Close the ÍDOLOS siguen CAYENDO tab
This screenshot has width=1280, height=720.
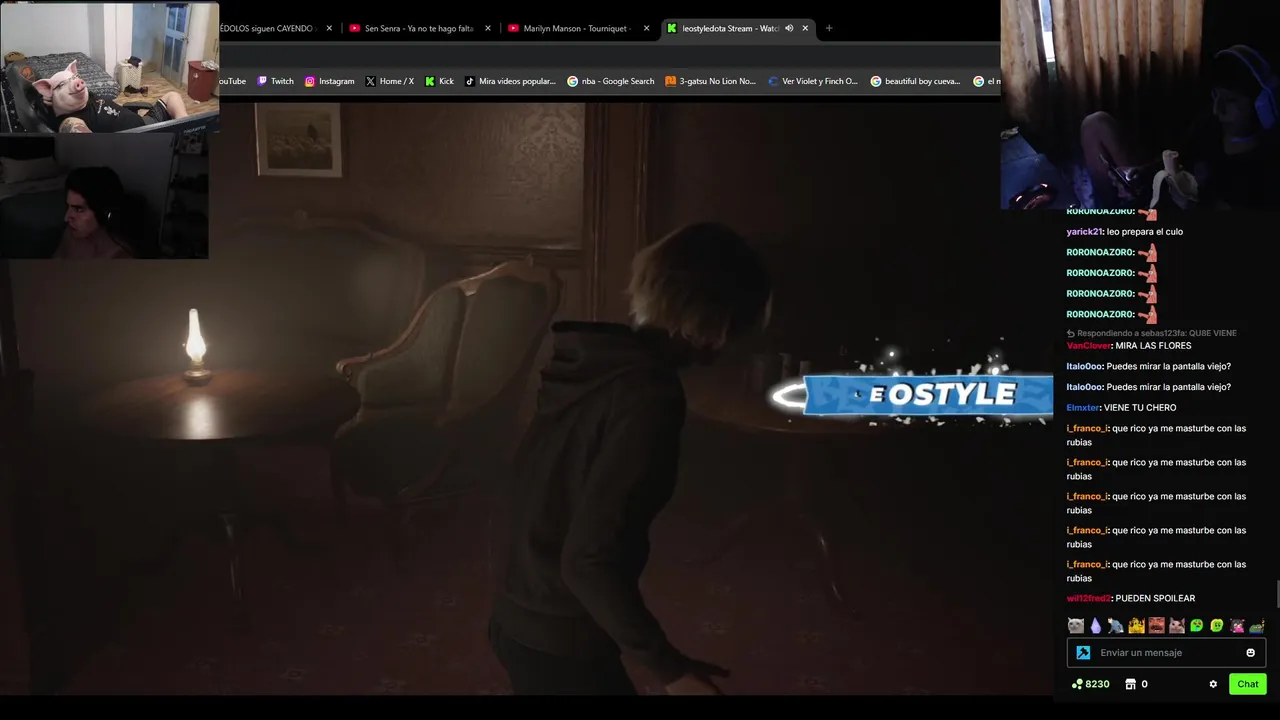tap(329, 28)
